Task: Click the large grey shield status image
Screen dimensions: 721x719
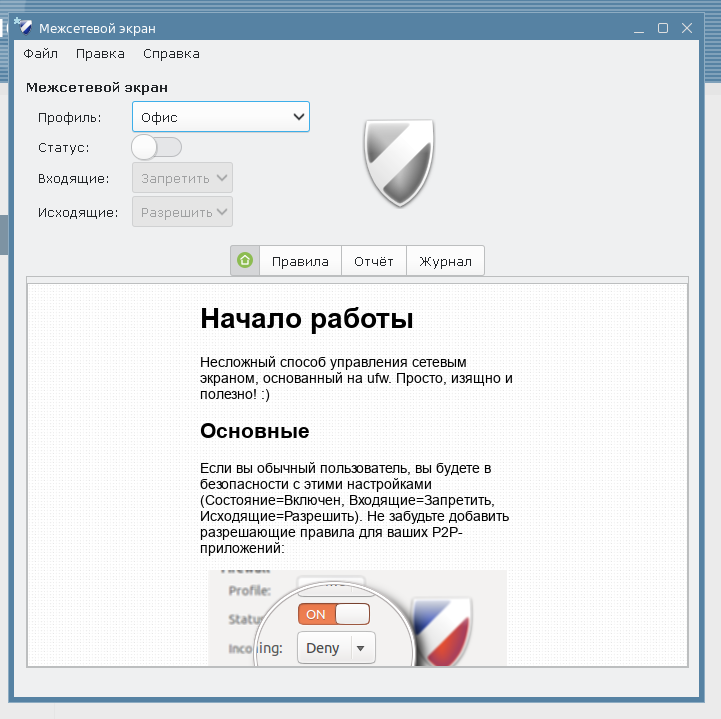Action: (x=399, y=163)
